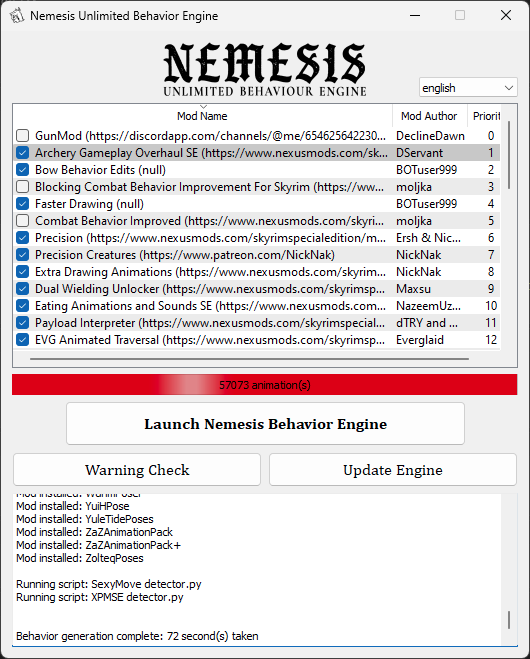Uncheck Faster Drawing mod
Viewport: 530px width, 659px height.
tap(22, 204)
